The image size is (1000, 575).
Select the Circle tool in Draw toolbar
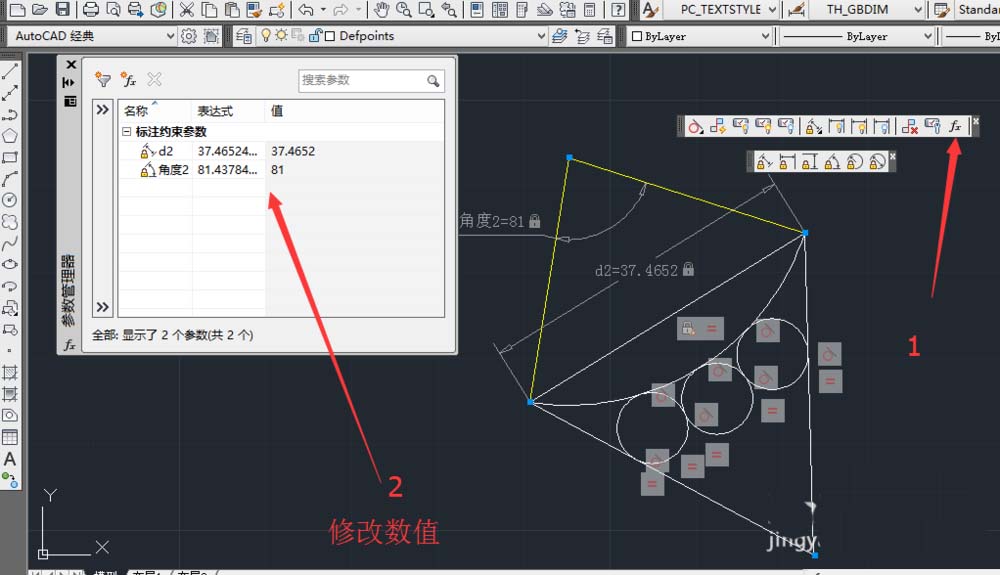coord(10,200)
